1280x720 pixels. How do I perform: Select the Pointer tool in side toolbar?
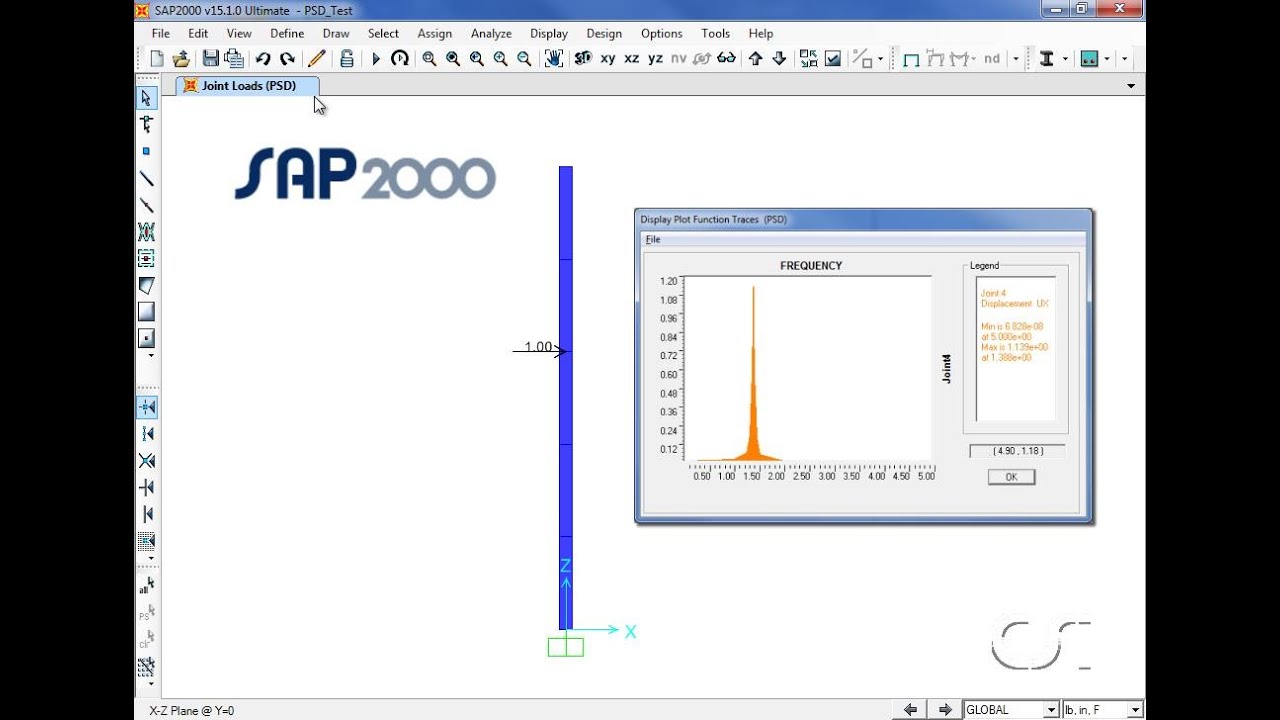146,98
